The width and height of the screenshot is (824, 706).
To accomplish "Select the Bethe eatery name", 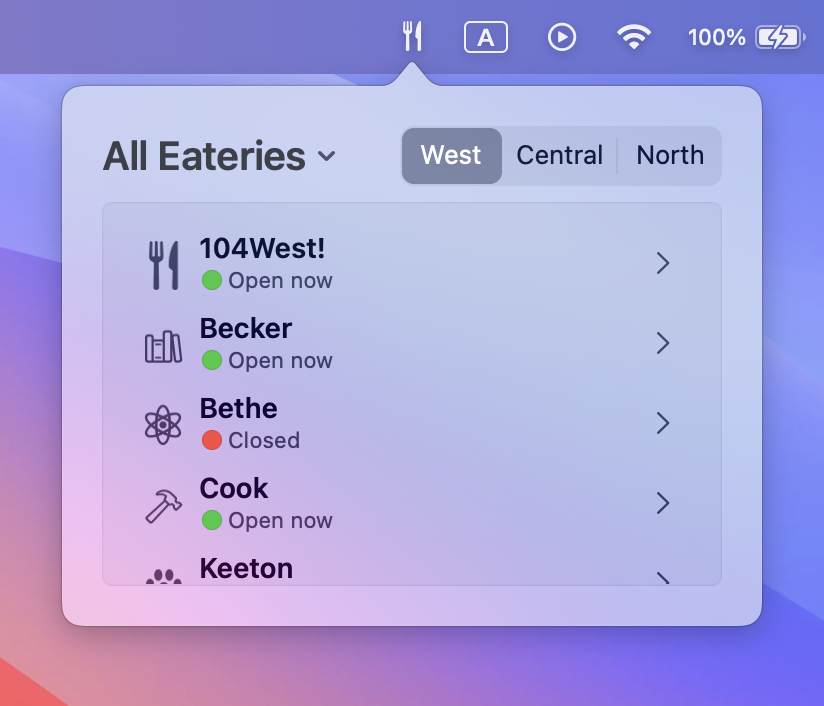I will 239,408.
